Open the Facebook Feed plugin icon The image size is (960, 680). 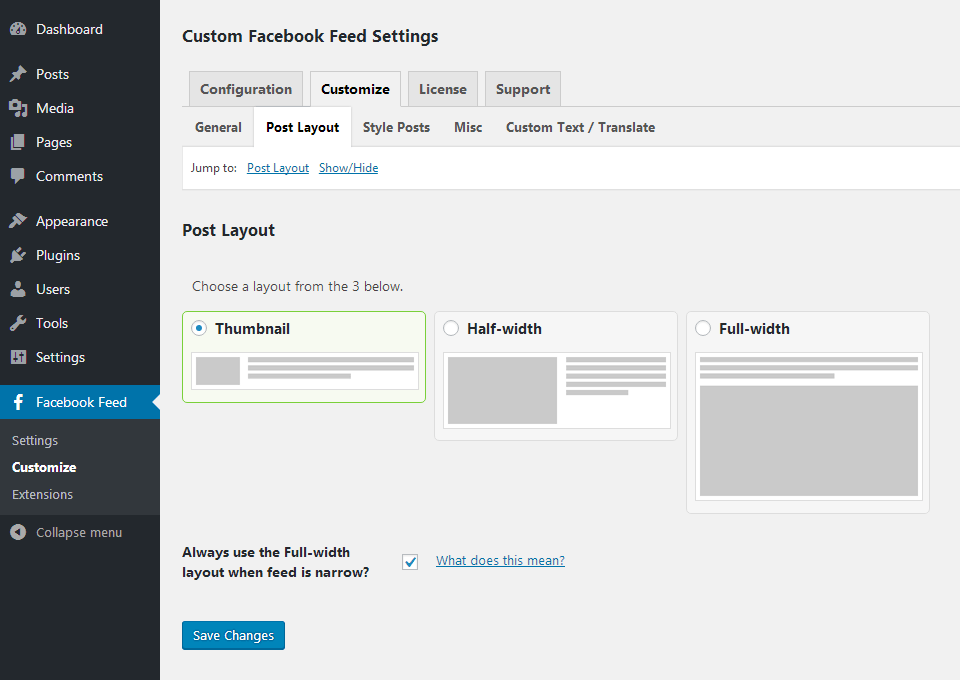click(x=18, y=402)
